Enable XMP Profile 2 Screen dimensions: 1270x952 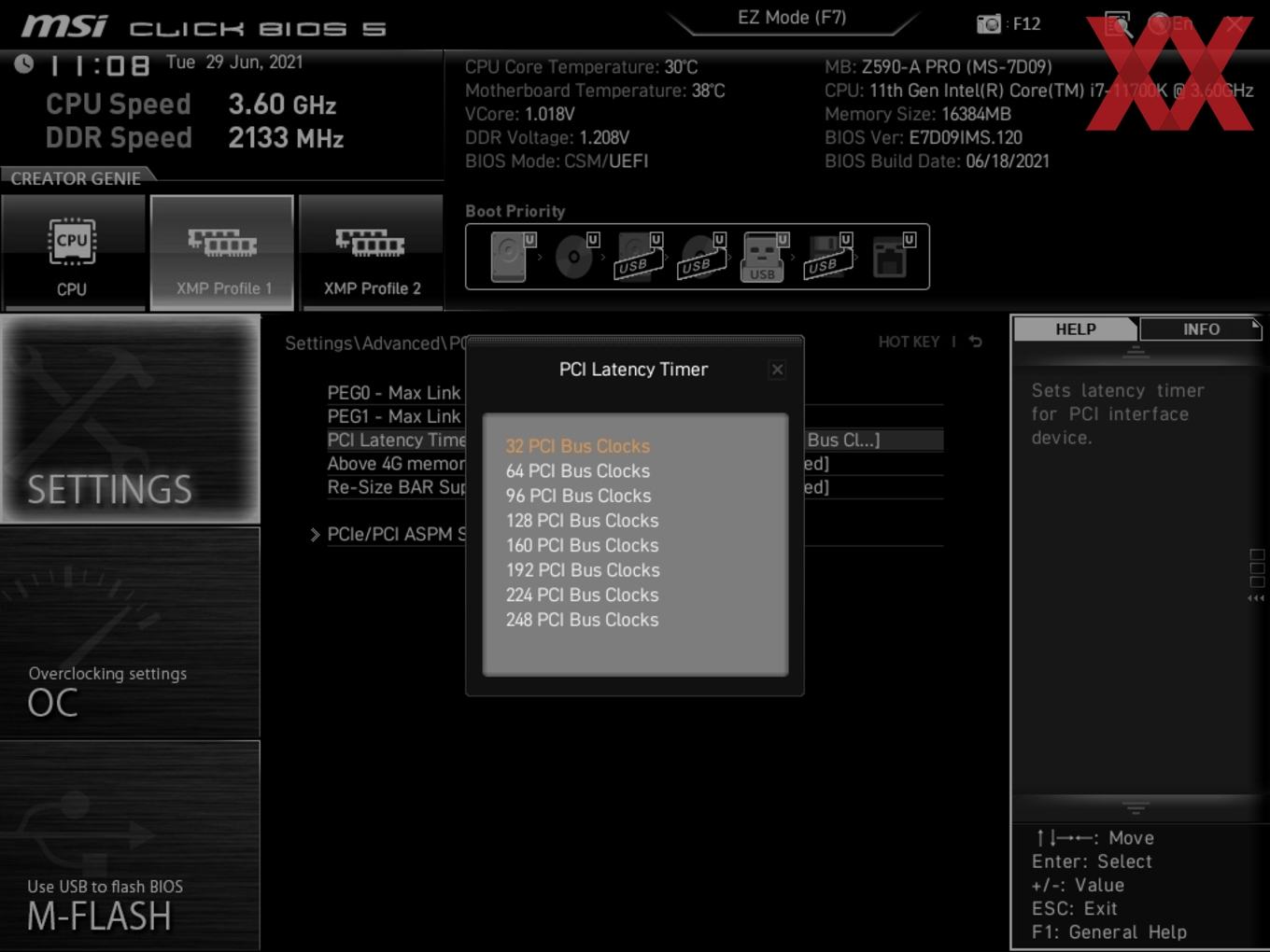tap(372, 252)
